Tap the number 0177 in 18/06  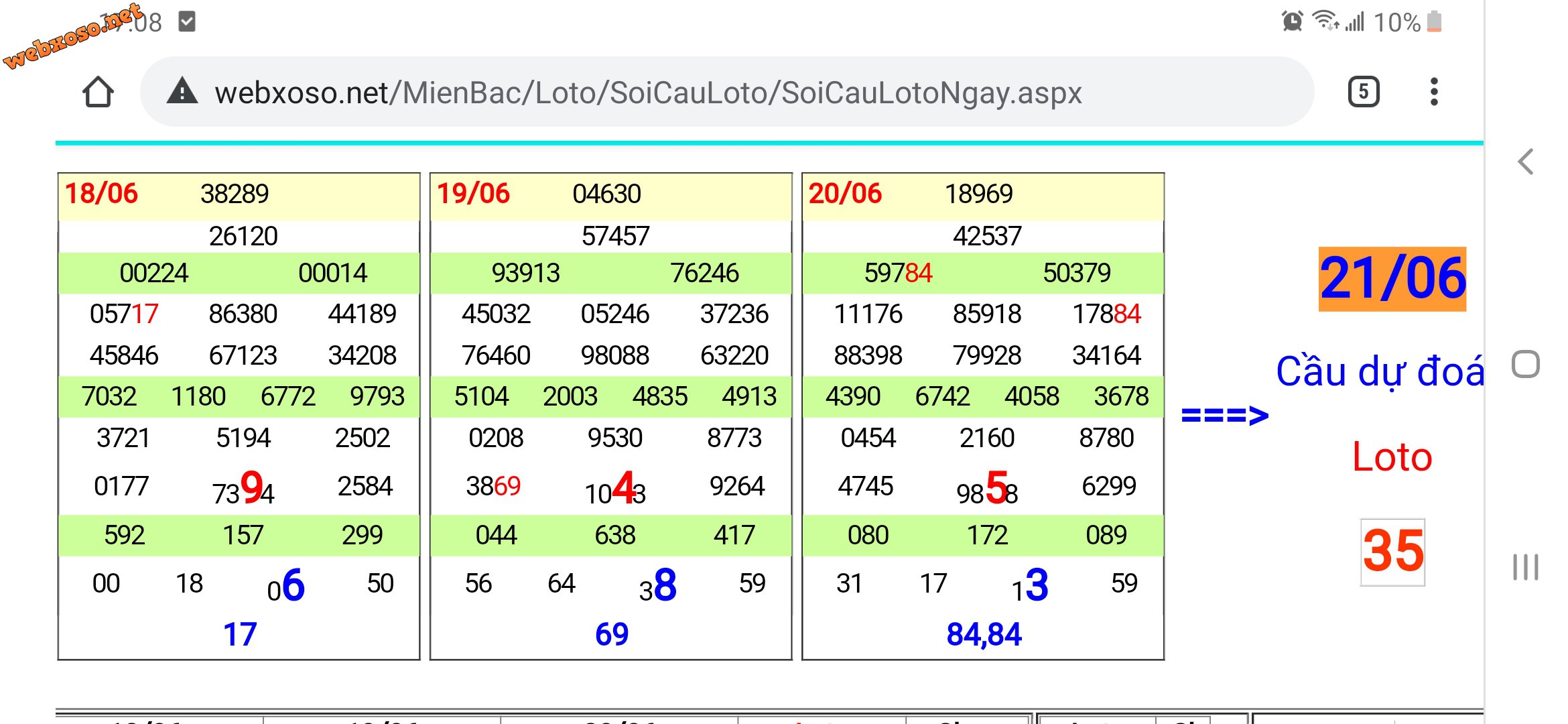(x=121, y=486)
